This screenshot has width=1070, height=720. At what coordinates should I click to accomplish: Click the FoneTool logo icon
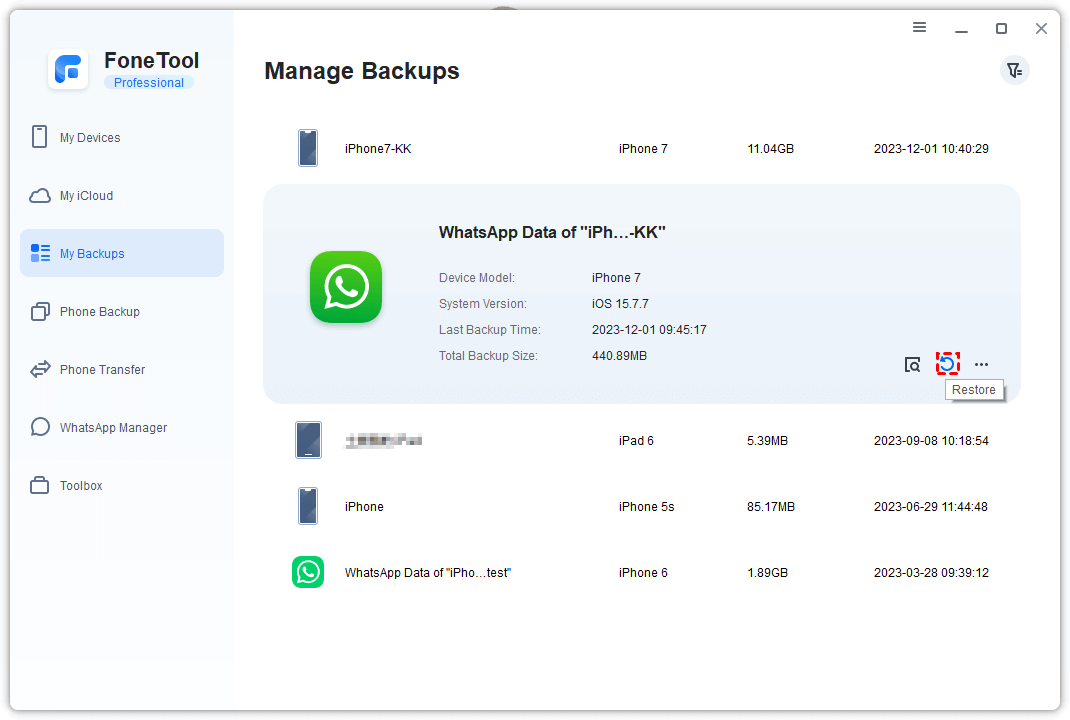(69, 69)
